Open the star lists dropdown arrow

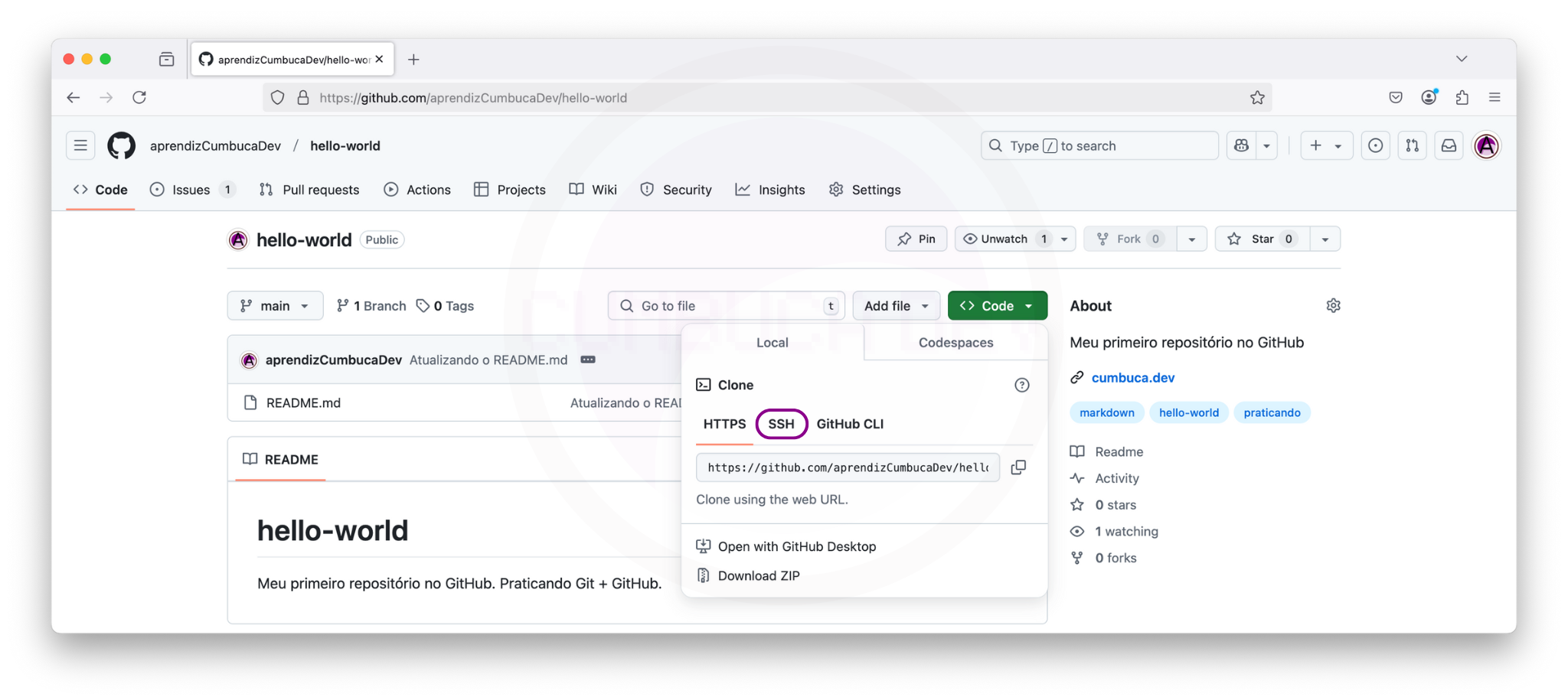click(1325, 239)
